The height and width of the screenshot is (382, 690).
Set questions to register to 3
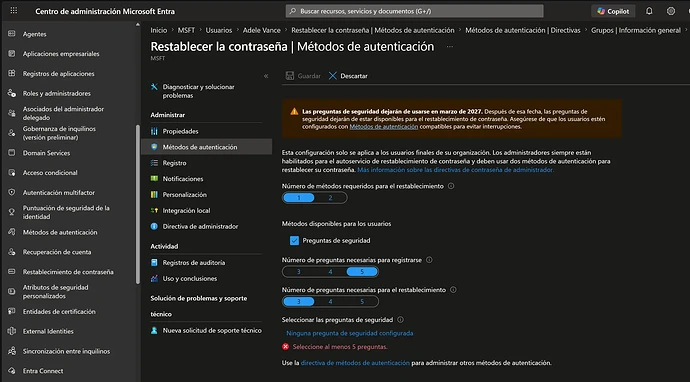pos(298,272)
